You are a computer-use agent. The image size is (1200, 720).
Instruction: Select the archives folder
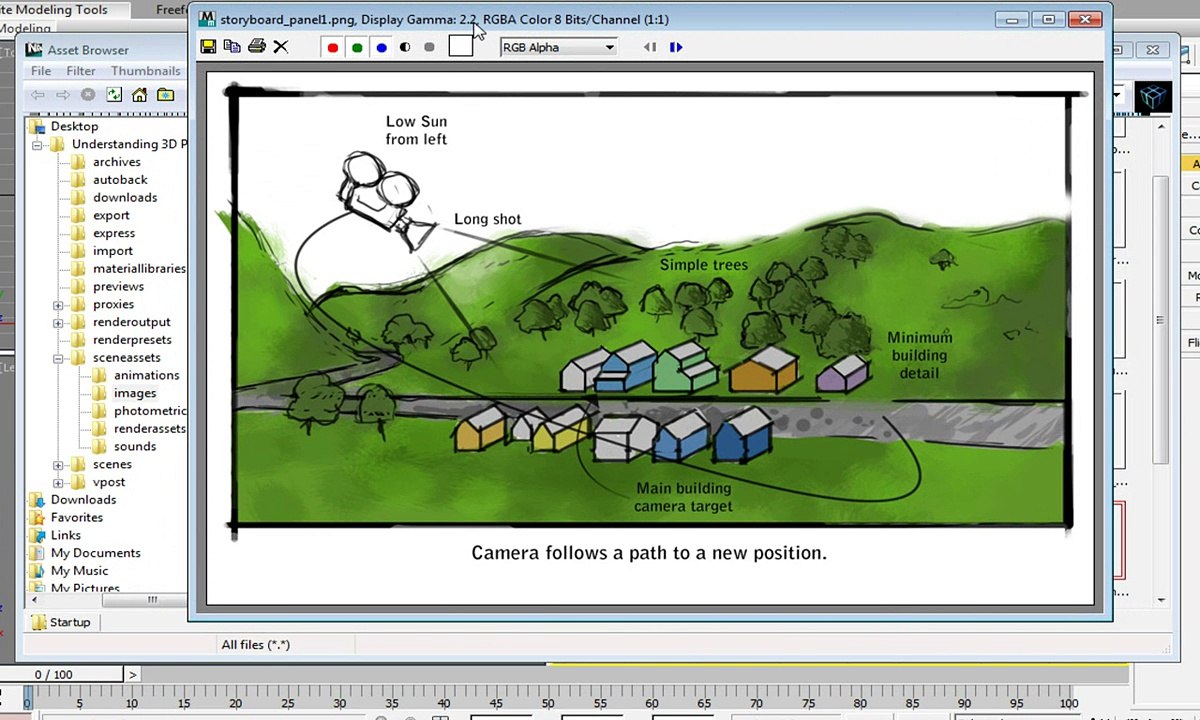pos(117,162)
